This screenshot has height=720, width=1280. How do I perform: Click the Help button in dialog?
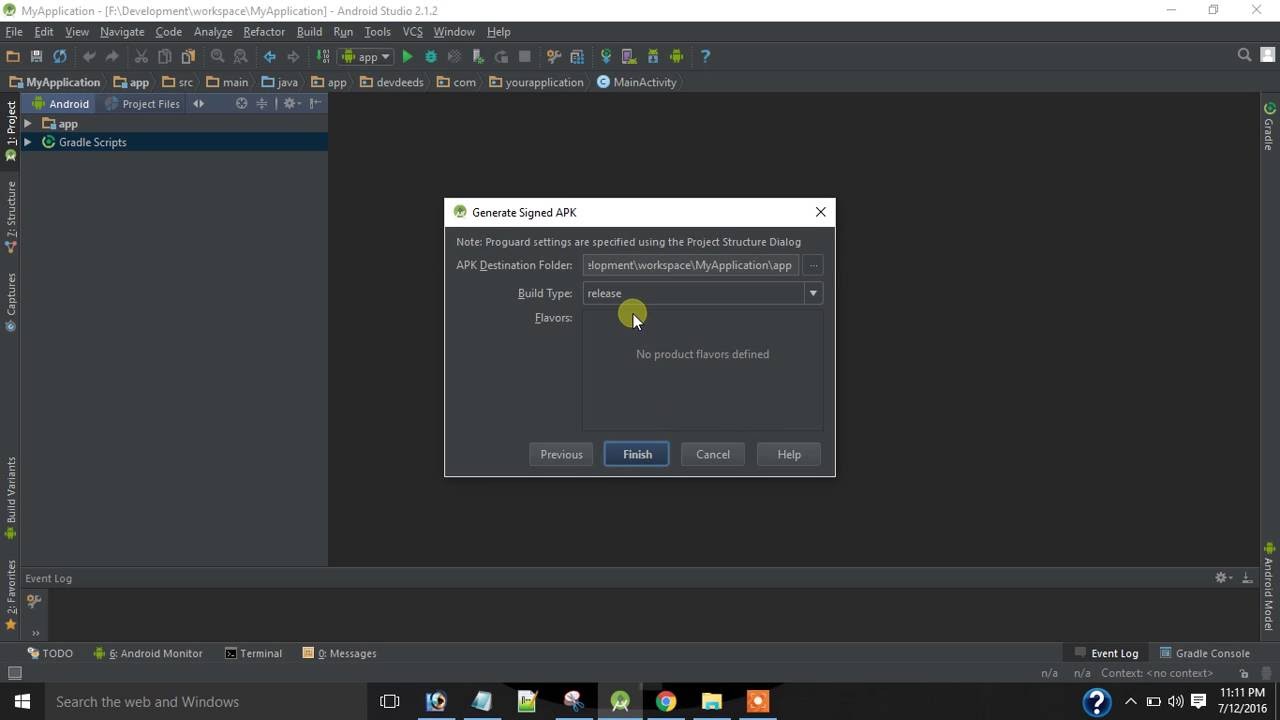pyautogui.click(x=789, y=454)
